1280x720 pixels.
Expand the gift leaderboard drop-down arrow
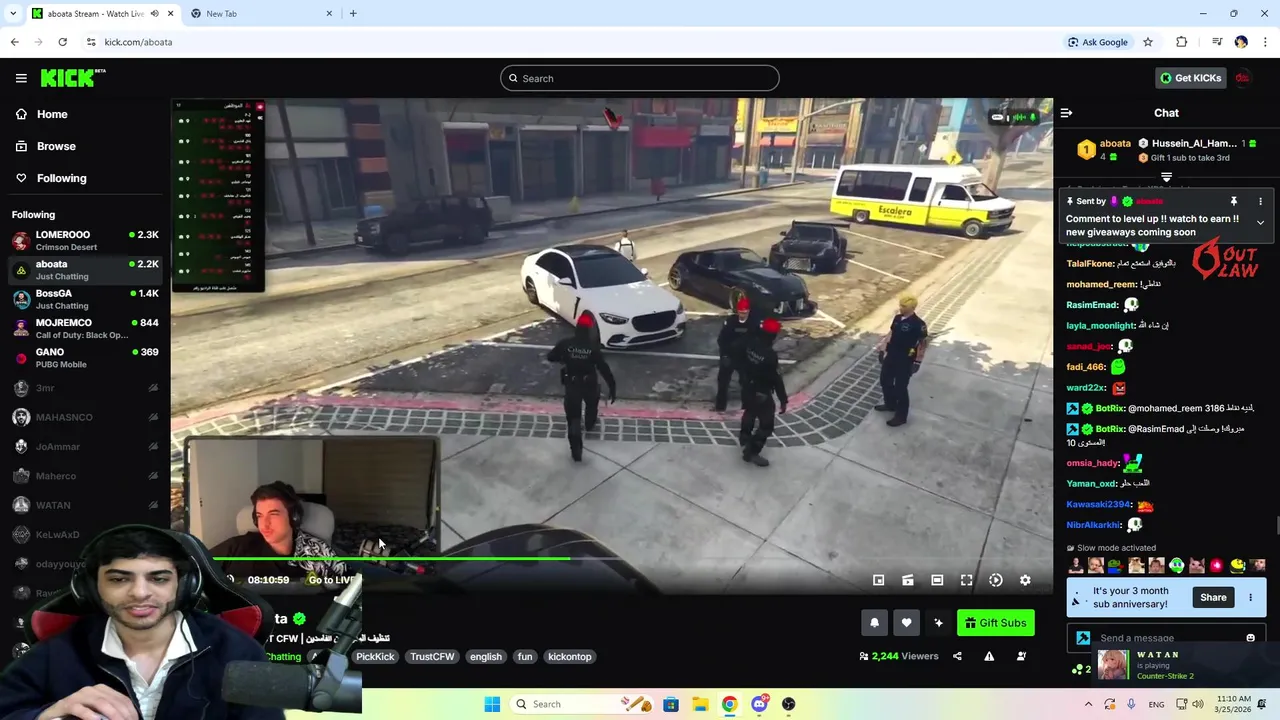(x=1166, y=177)
